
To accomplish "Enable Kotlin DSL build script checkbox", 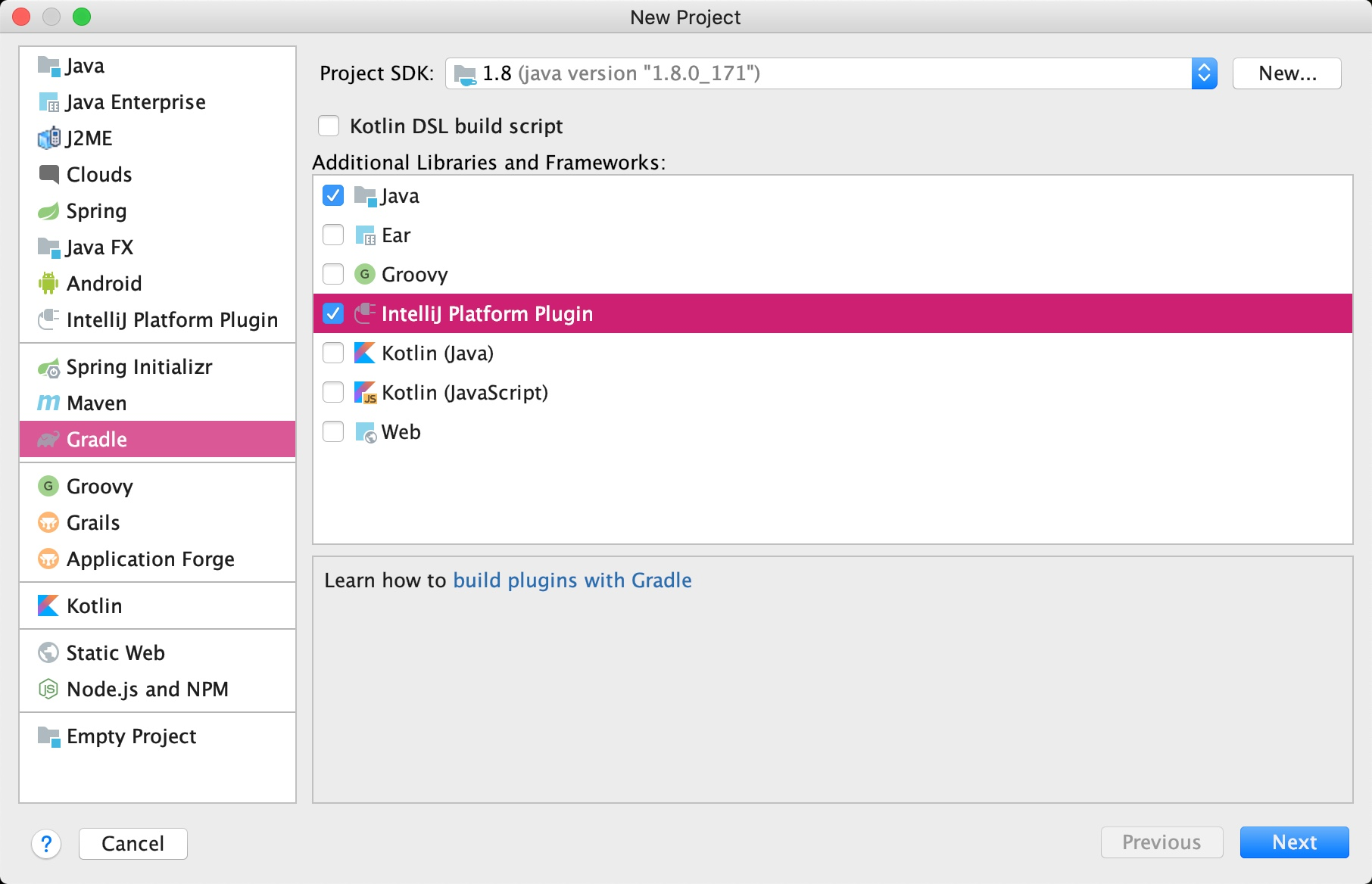I will 329,126.
